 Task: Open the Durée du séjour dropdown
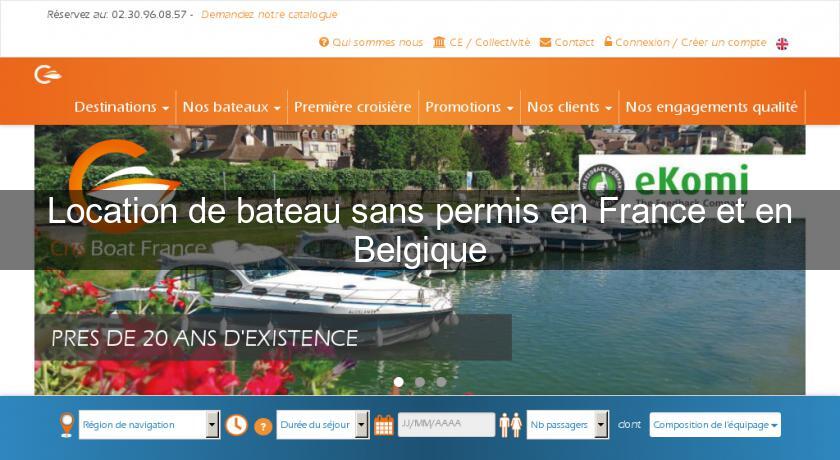pos(322,425)
